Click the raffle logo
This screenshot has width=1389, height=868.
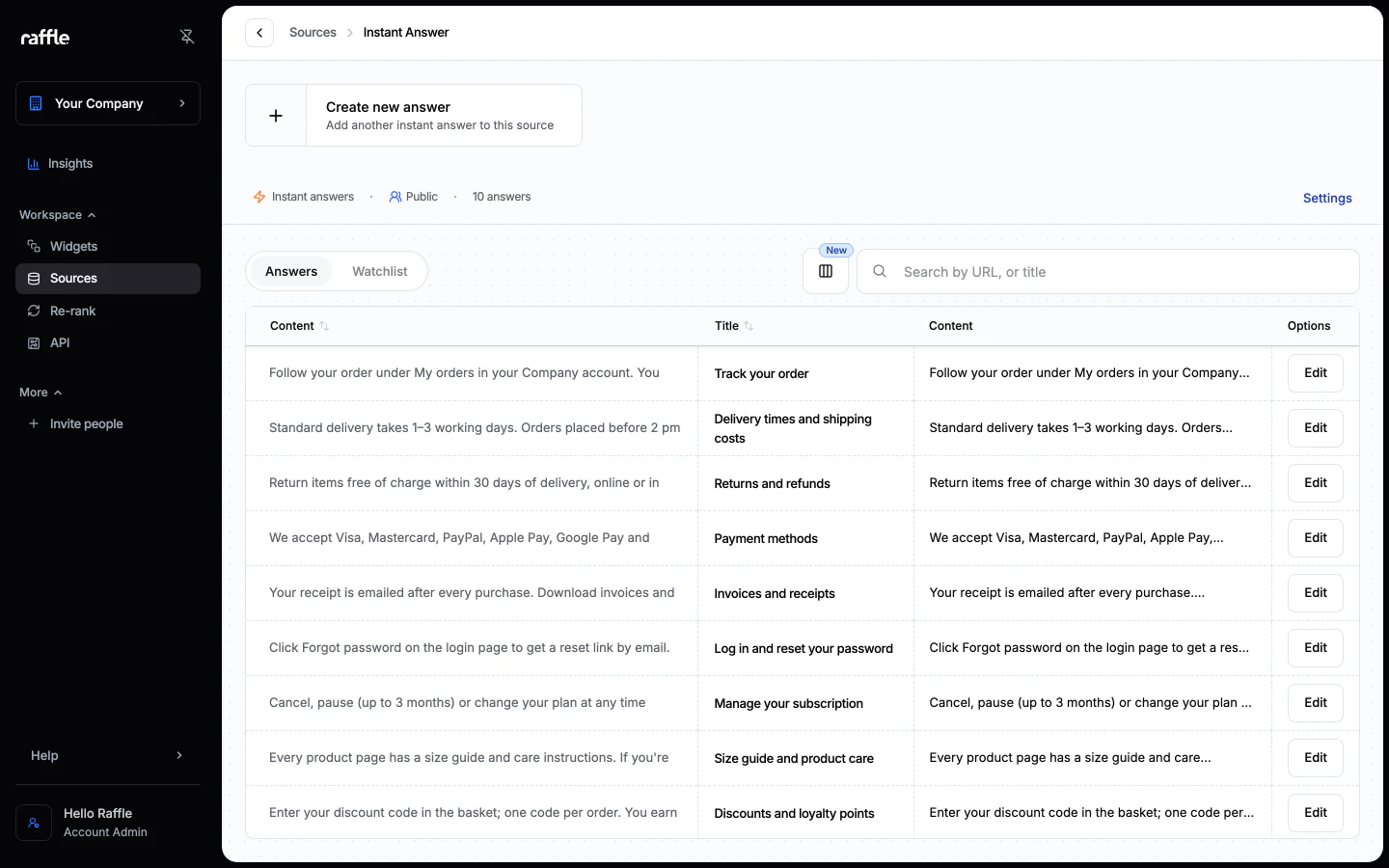coord(45,37)
